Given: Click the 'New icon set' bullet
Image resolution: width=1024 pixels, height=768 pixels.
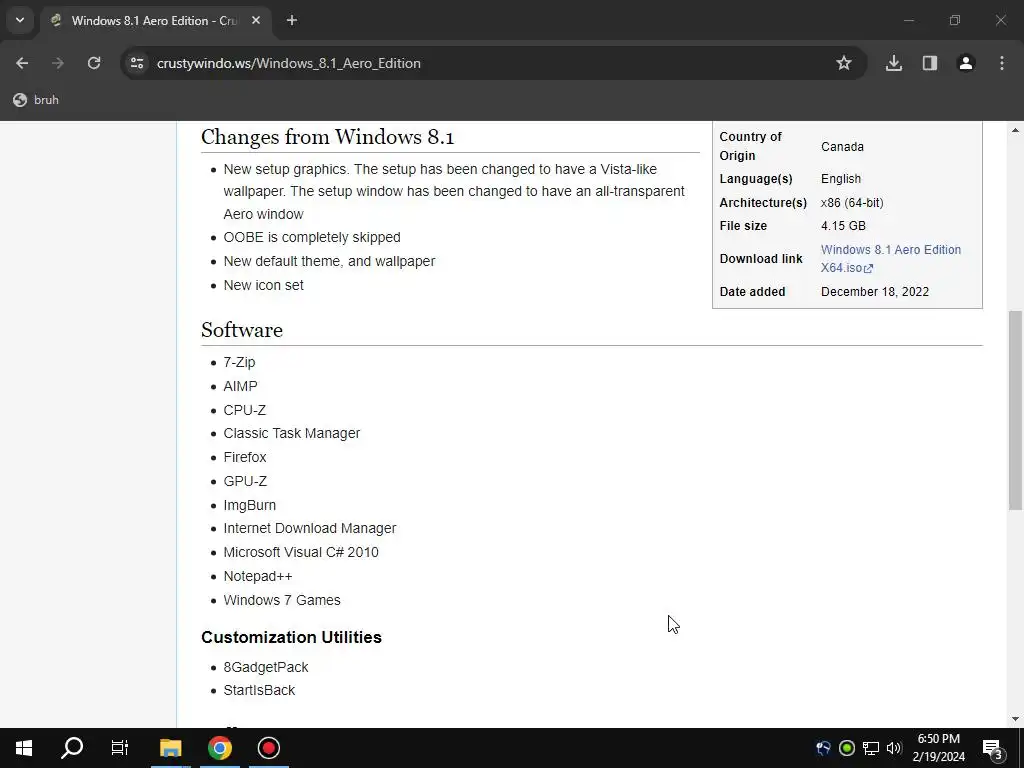Looking at the screenshot, I should 263,285.
